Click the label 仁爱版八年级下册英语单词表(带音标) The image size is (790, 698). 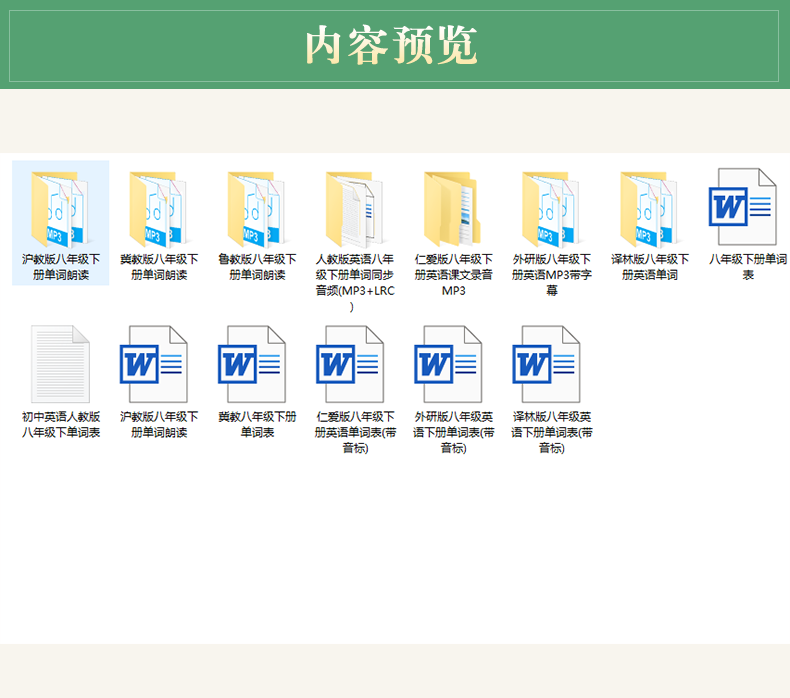(x=355, y=432)
